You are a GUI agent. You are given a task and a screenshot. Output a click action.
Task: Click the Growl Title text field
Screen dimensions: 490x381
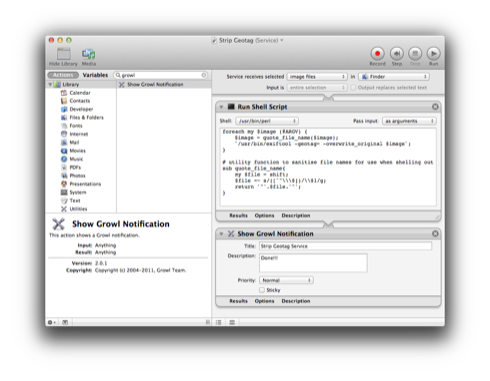pyautogui.click(x=345, y=246)
